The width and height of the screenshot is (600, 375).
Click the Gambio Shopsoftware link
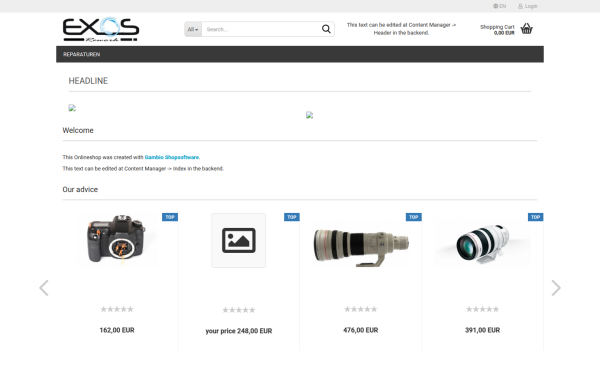click(x=172, y=157)
